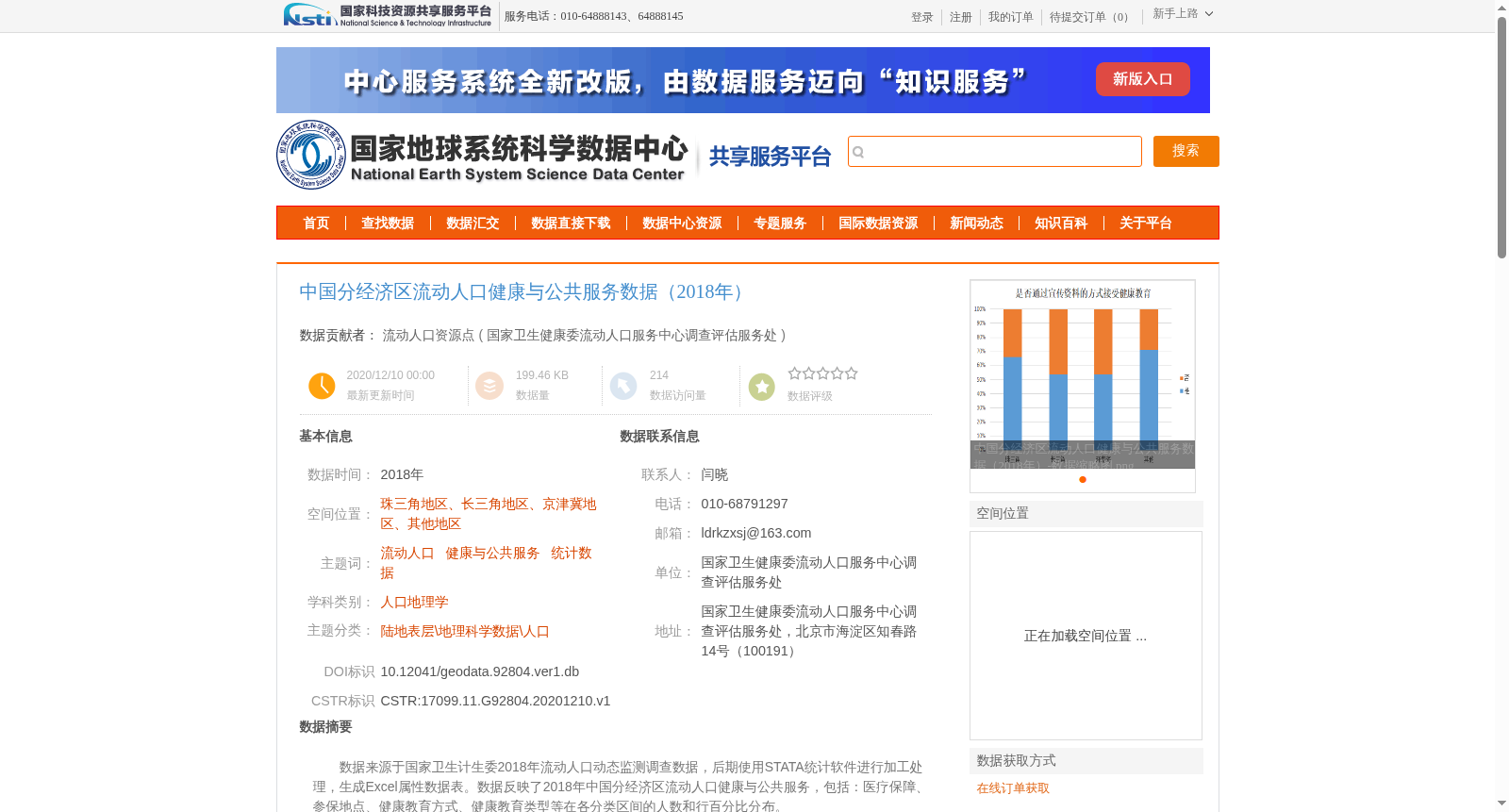Click the green star rating icon
Viewport: 1509px width, 812px height.
(x=761, y=386)
